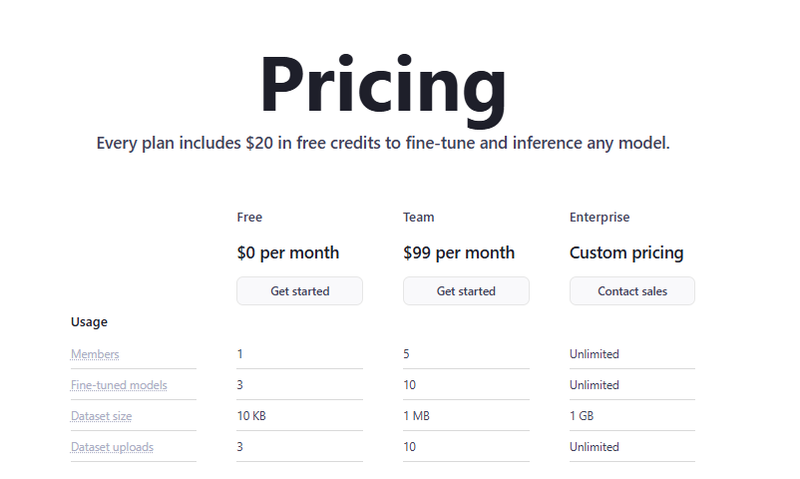The image size is (800, 479).
Task: Click the $0 per month price
Action: tap(288, 253)
